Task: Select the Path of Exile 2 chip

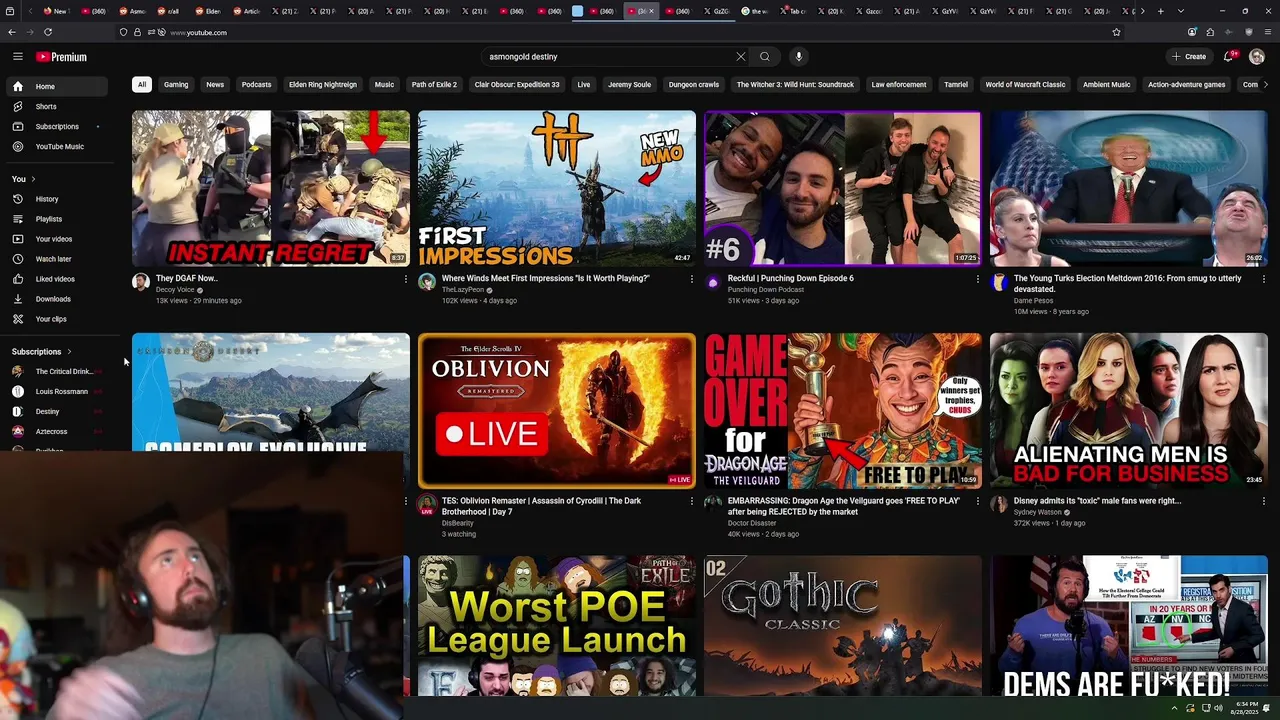Action: (434, 85)
